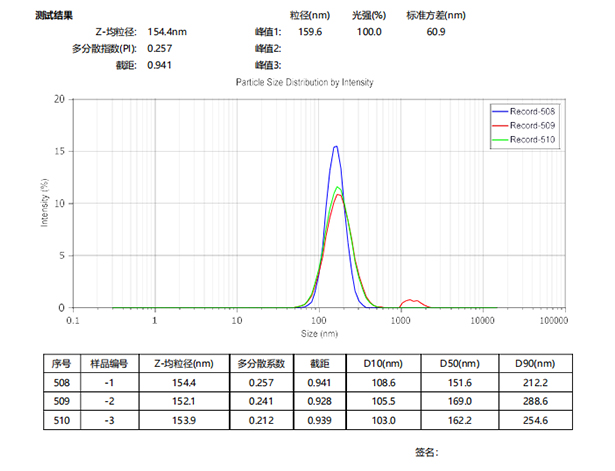Click the Record-510 legend entry
This screenshot has height=471, width=615.
coord(531,140)
